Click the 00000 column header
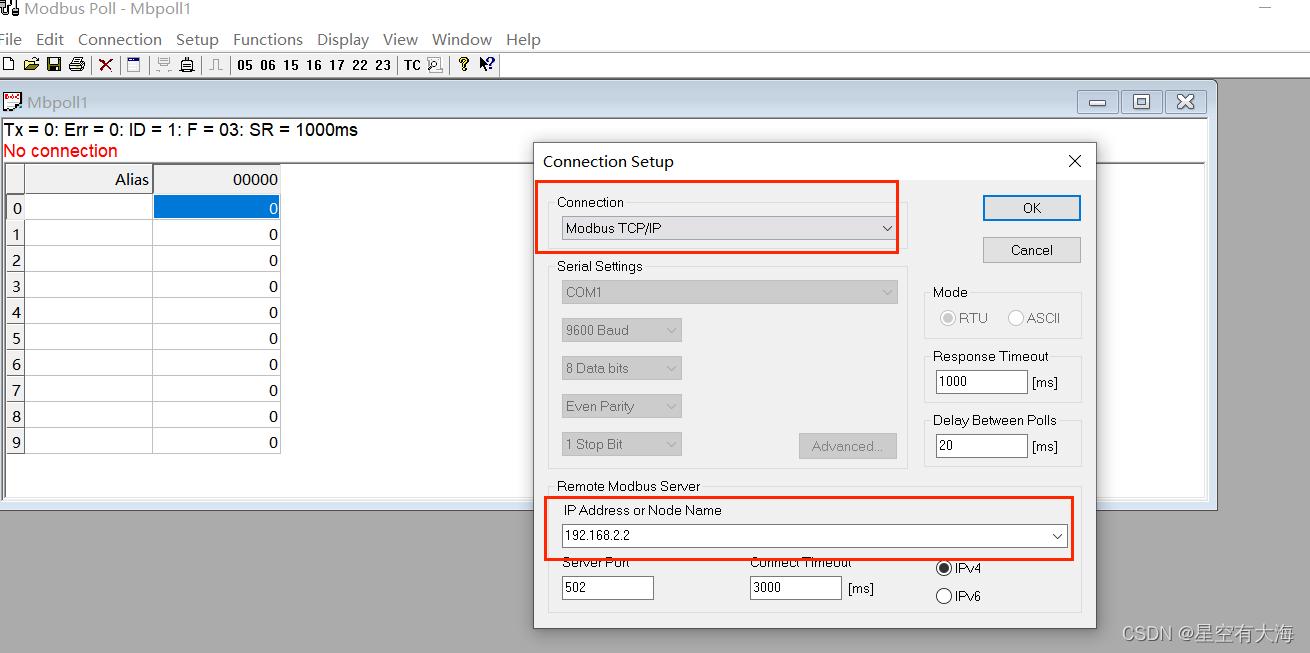Screen dimensions: 1310x653 [x=216, y=180]
